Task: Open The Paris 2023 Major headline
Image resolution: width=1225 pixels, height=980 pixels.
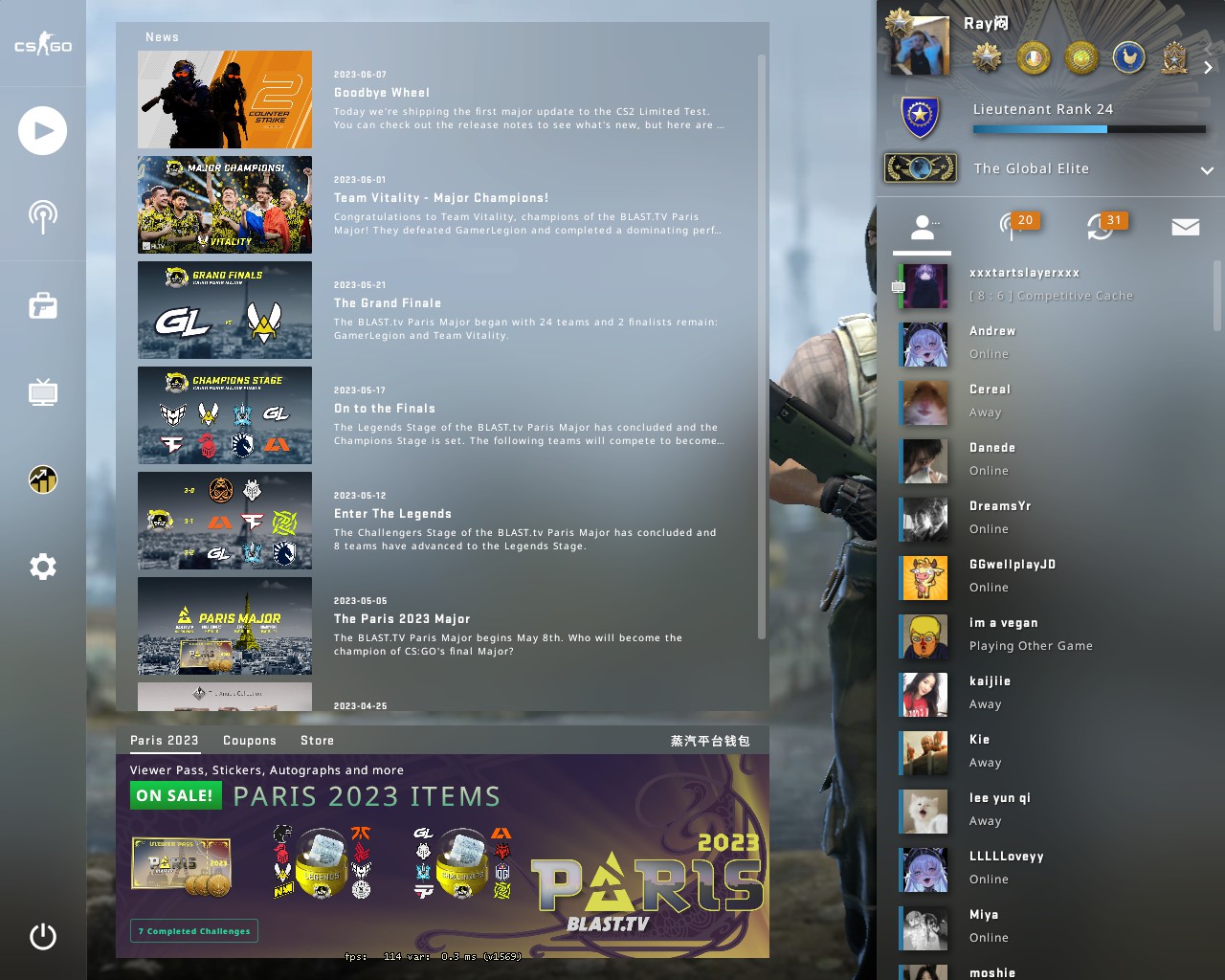Action: click(402, 619)
